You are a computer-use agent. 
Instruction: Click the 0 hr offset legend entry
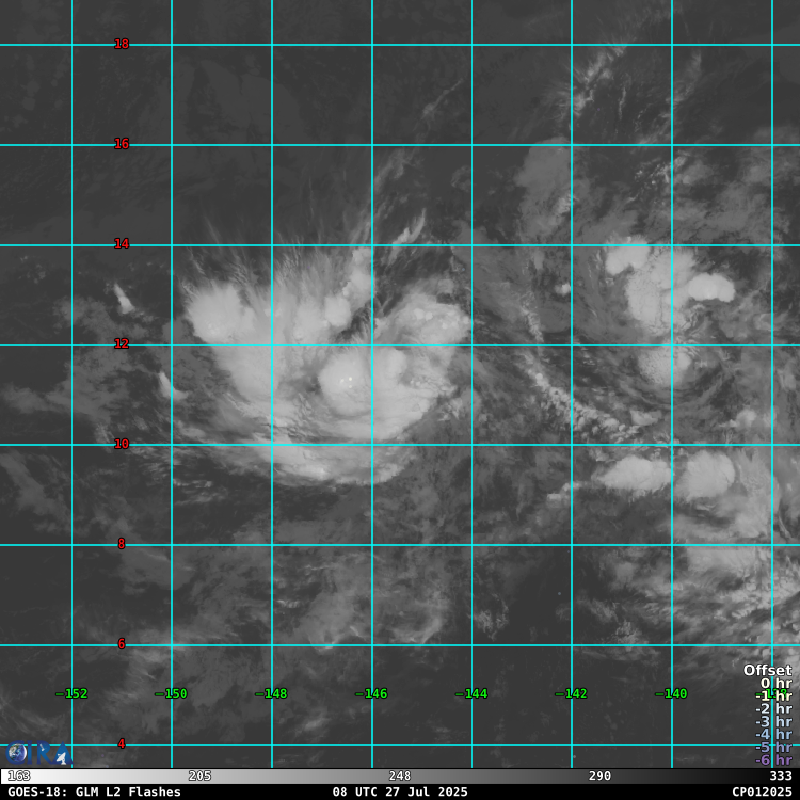point(775,683)
